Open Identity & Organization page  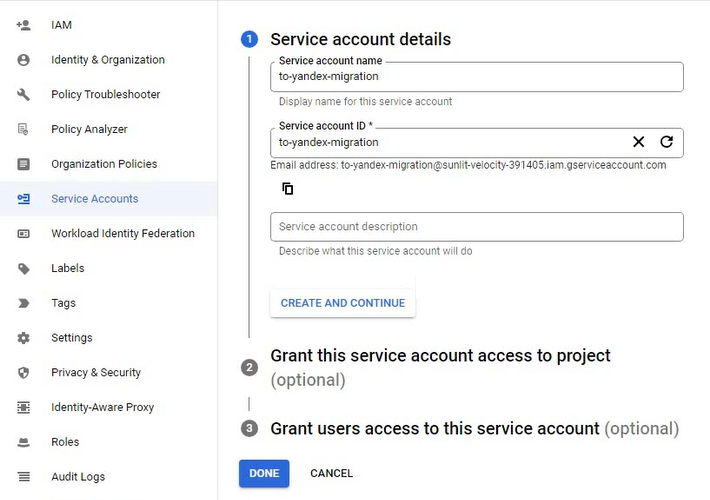click(108, 60)
